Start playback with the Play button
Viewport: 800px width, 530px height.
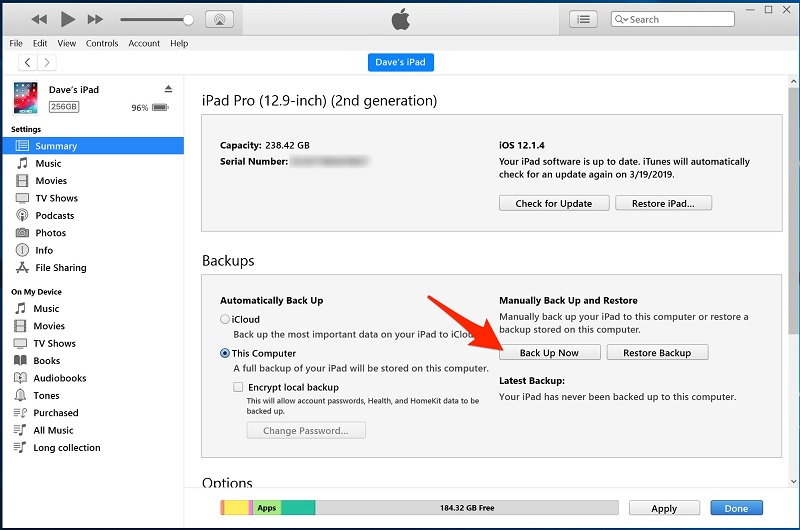click(x=67, y=19)
